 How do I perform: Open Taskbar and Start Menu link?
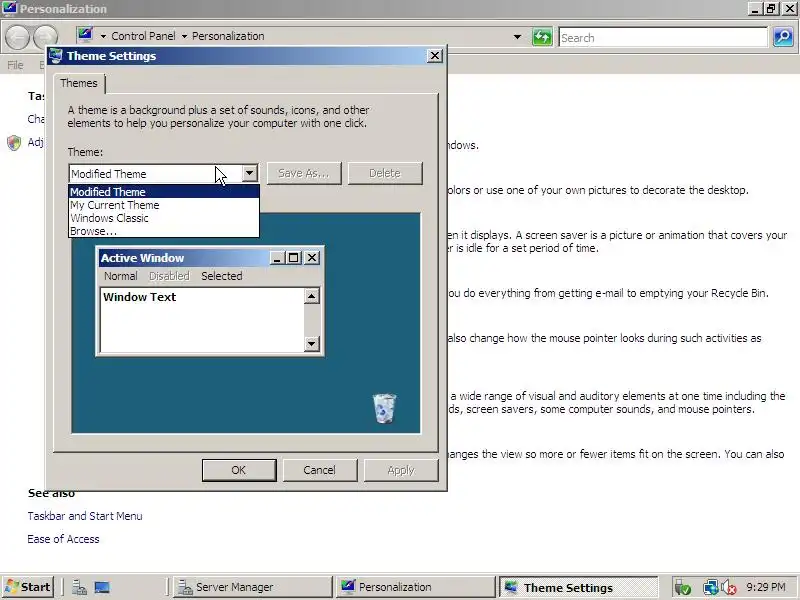point(85,516)
